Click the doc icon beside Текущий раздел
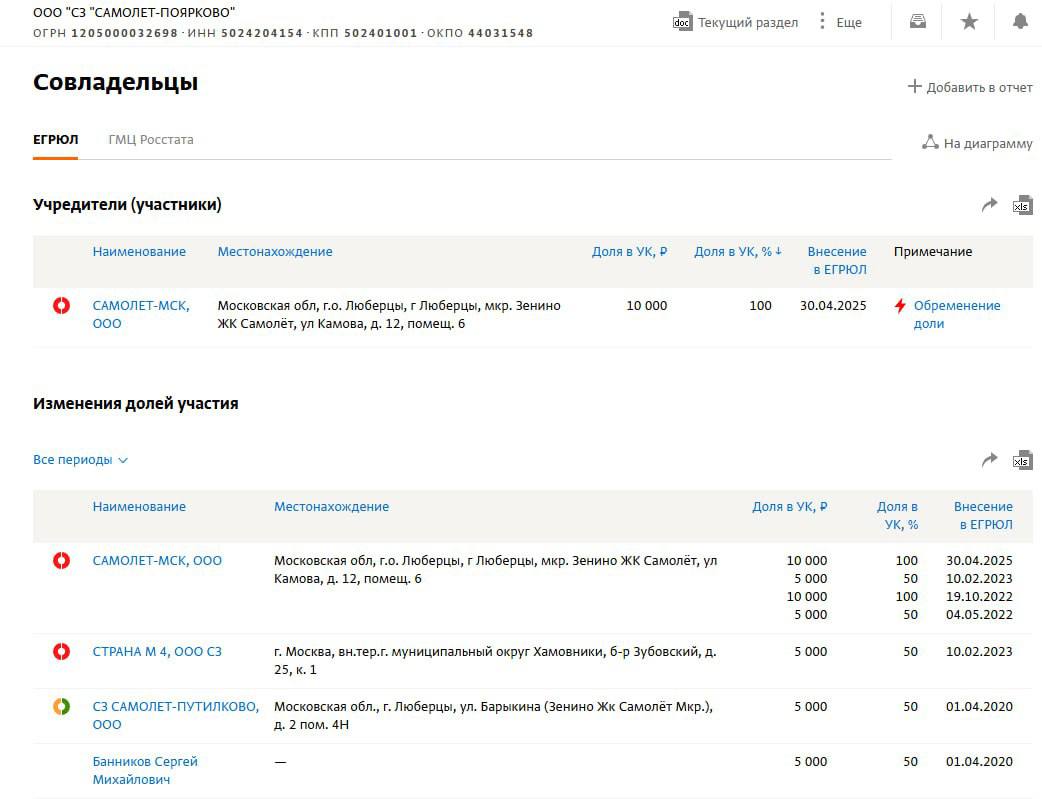 (x=682, y=22)
